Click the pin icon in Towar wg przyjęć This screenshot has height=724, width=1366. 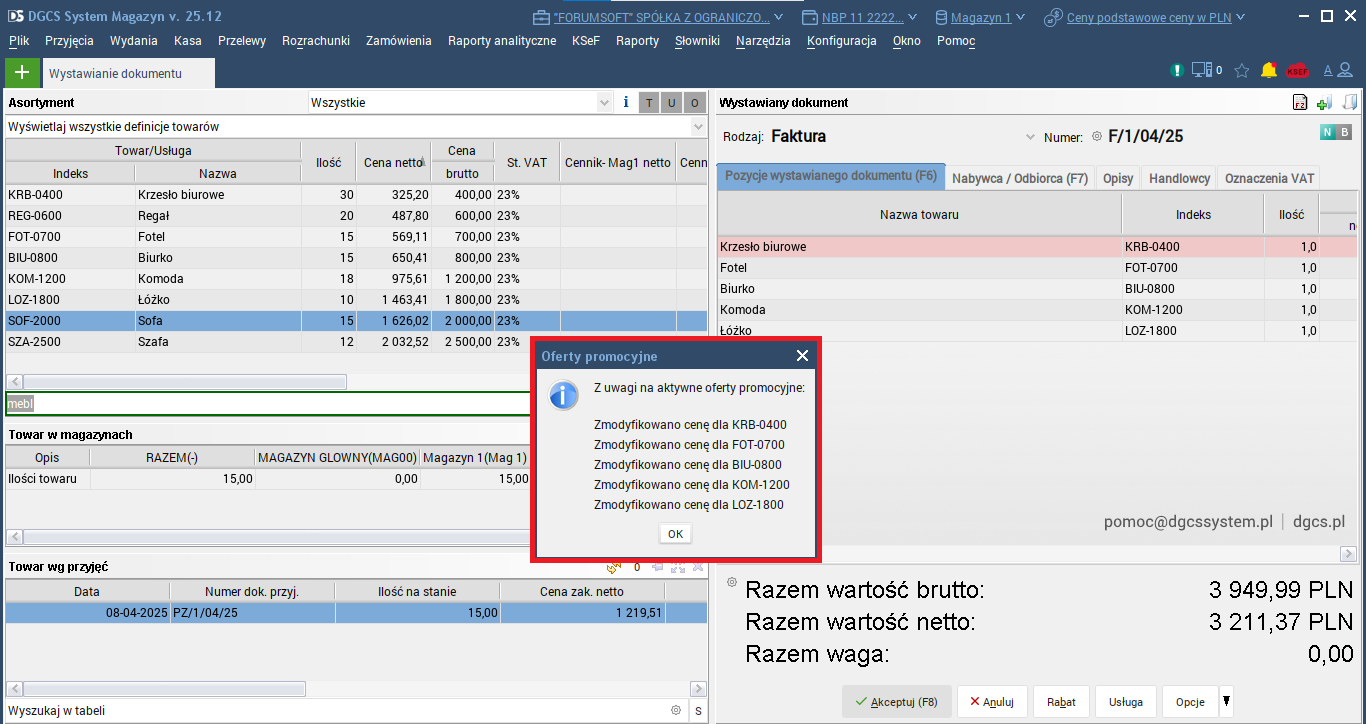(x=657, y=567)
